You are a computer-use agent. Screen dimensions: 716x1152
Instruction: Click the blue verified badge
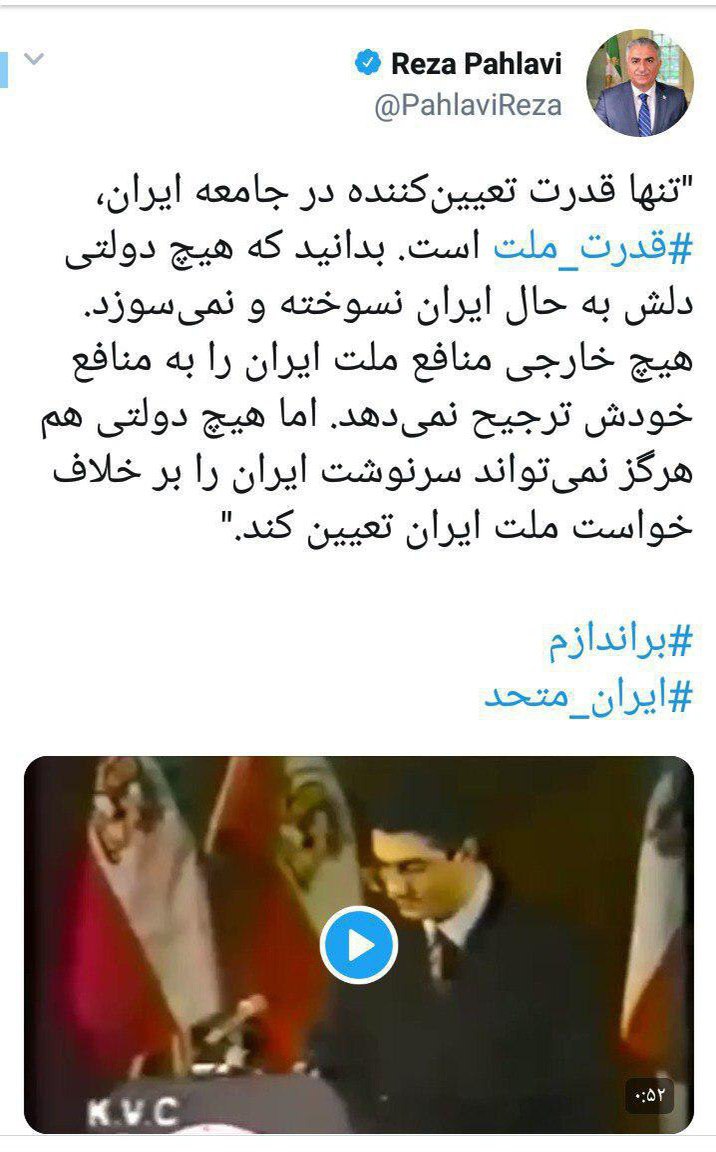point(367,63)
